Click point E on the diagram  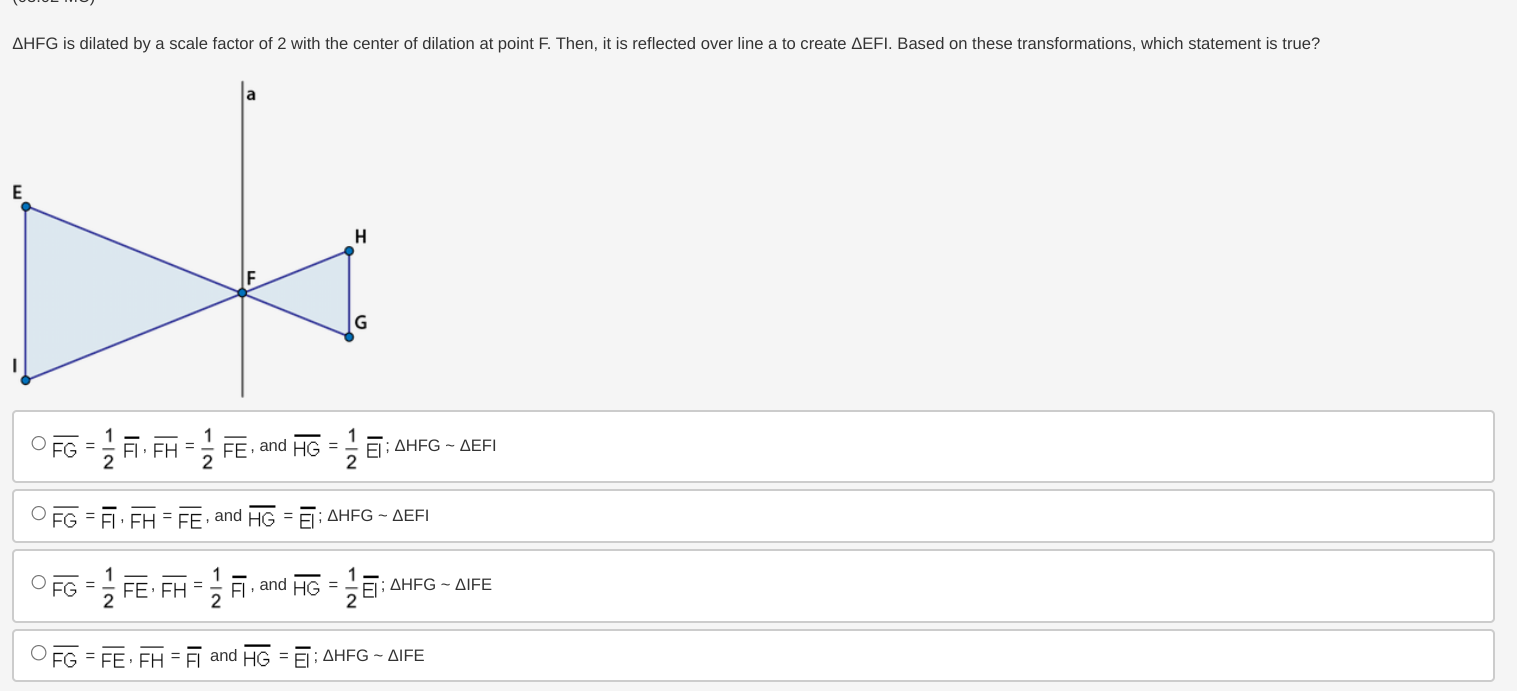coord(25,206)
